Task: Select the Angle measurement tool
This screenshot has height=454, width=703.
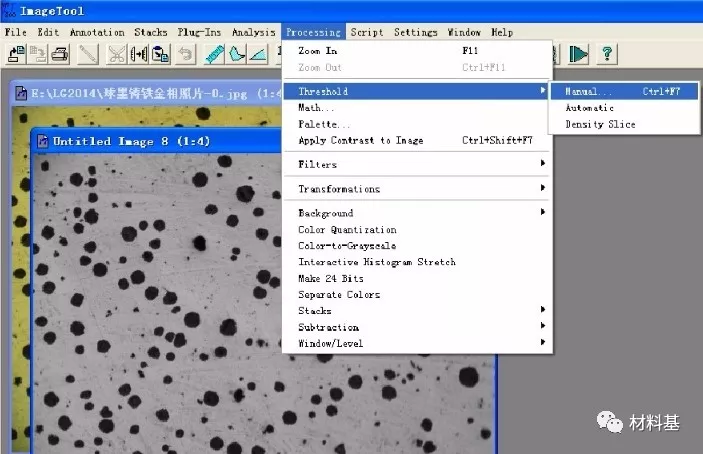Action: point(259,54)
